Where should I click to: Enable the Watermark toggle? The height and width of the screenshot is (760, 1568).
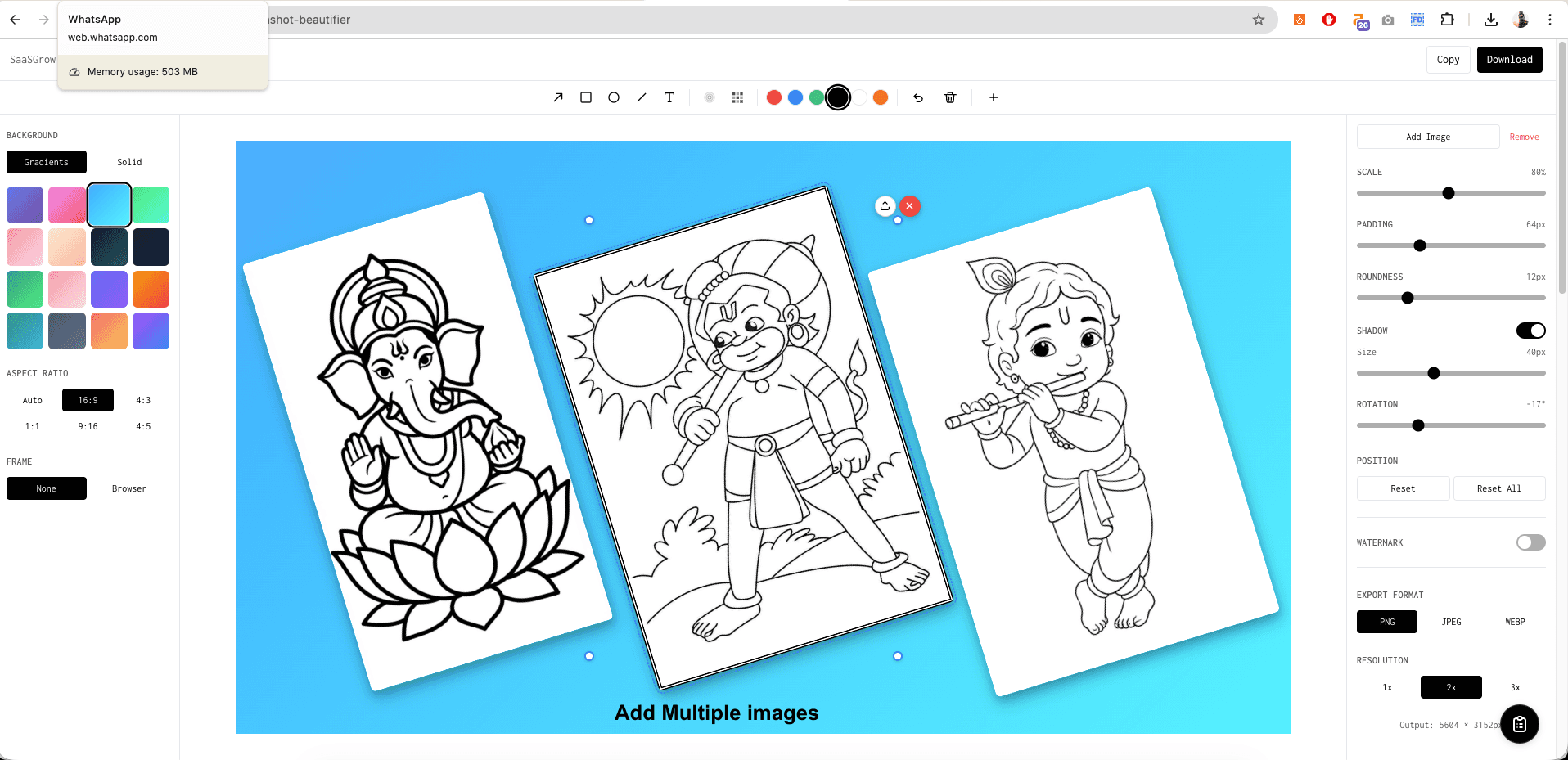[1529, 542]
